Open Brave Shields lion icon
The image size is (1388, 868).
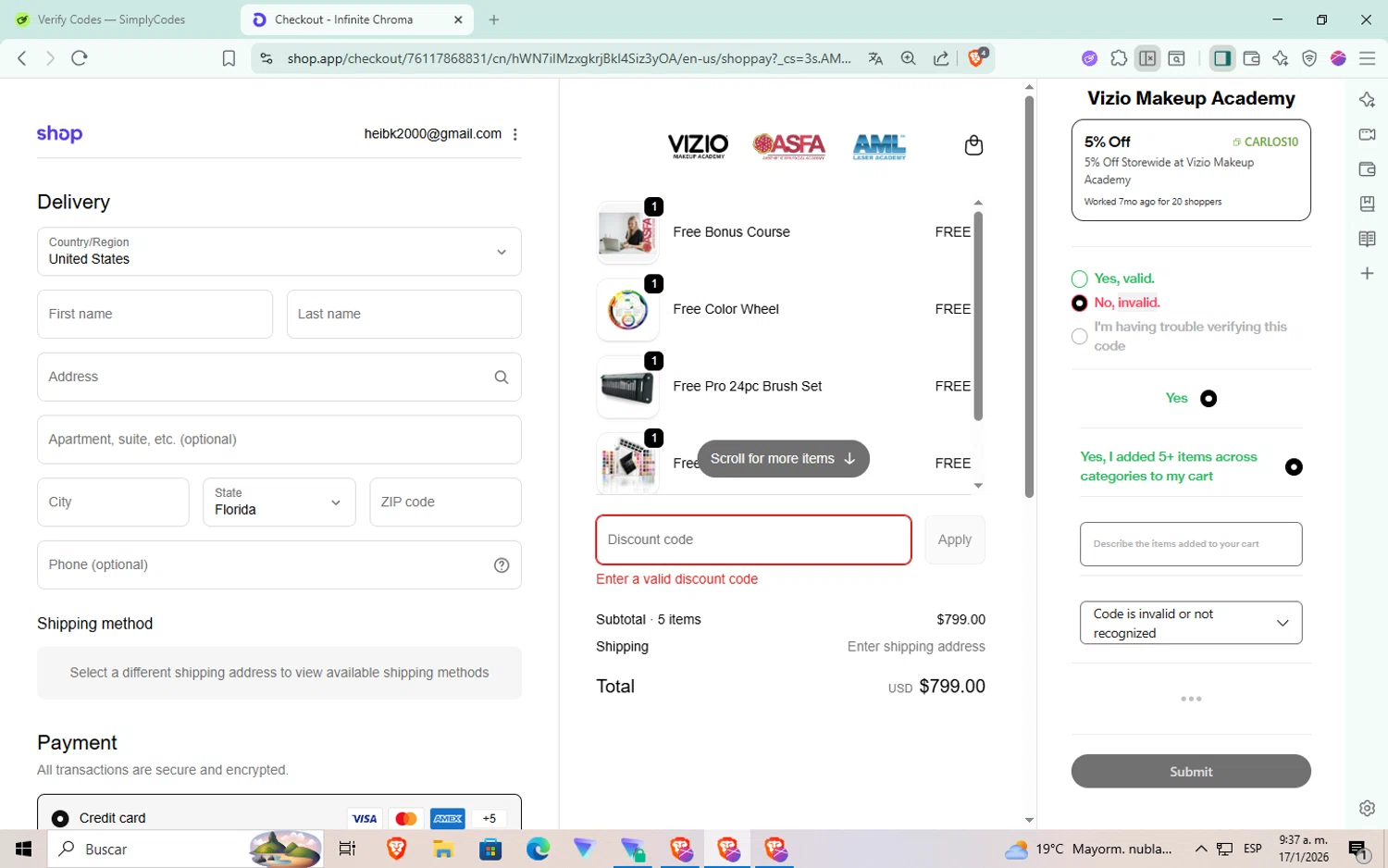[x=976, y=57]
